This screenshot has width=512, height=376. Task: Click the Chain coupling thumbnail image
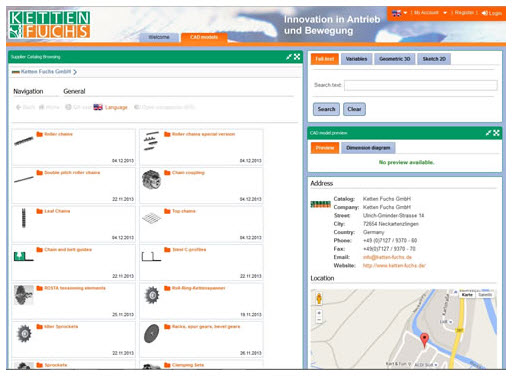(x=151, y=179)
